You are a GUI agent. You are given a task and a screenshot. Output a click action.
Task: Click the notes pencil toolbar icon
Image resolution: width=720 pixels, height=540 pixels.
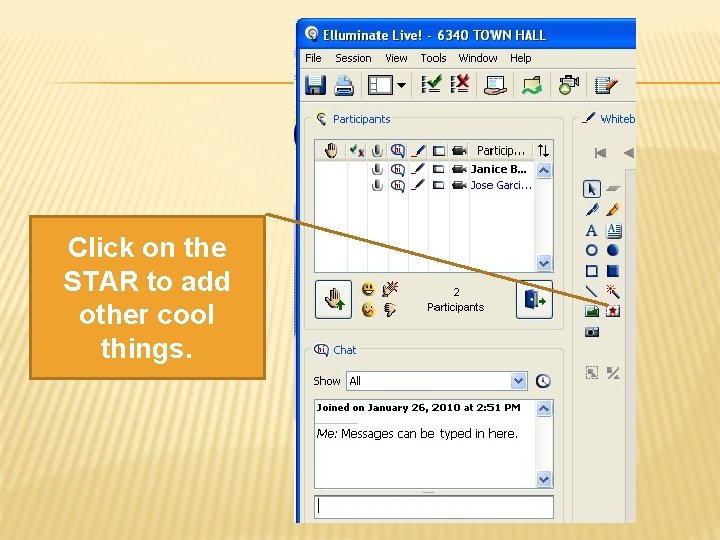click(x=606, y=85)
